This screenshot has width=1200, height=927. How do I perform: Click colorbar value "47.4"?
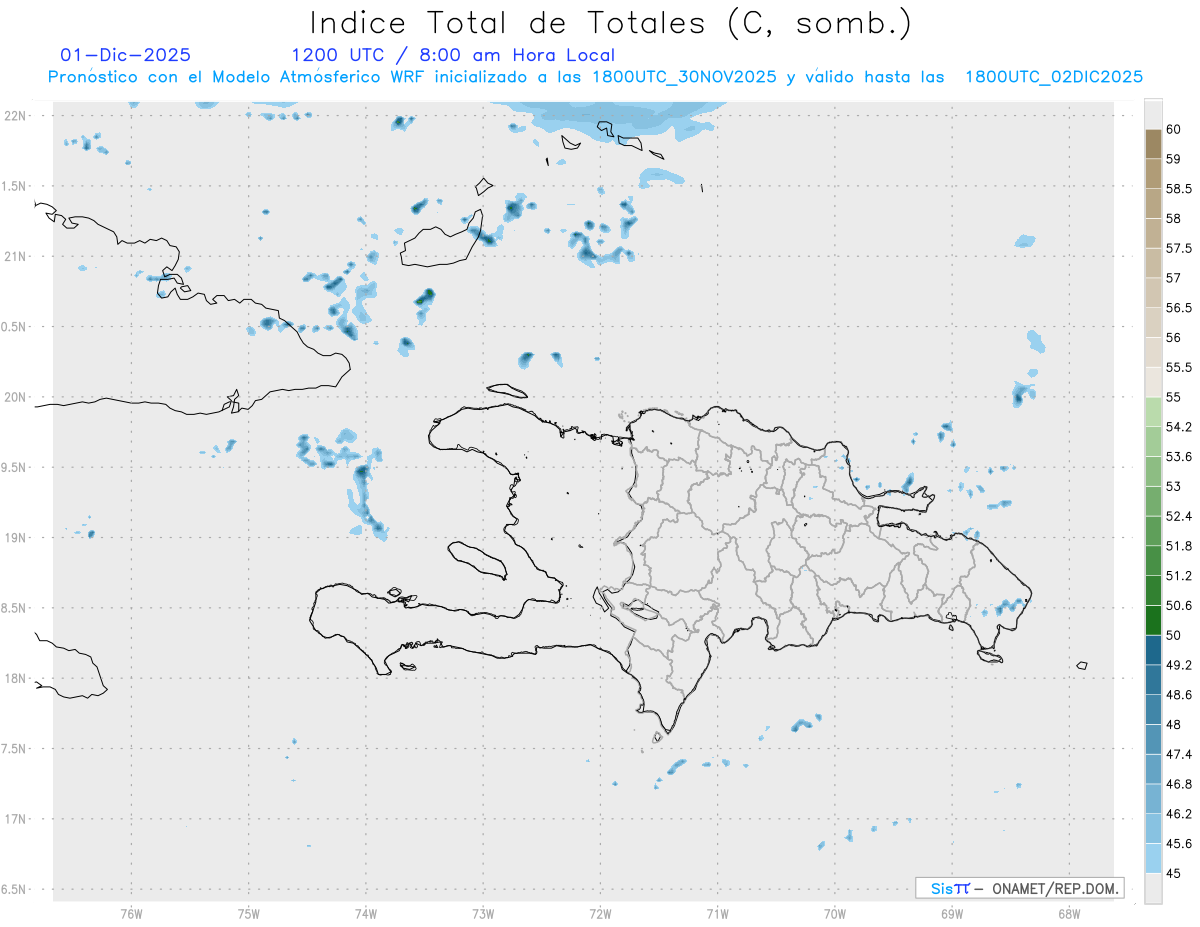[1179, 754]
